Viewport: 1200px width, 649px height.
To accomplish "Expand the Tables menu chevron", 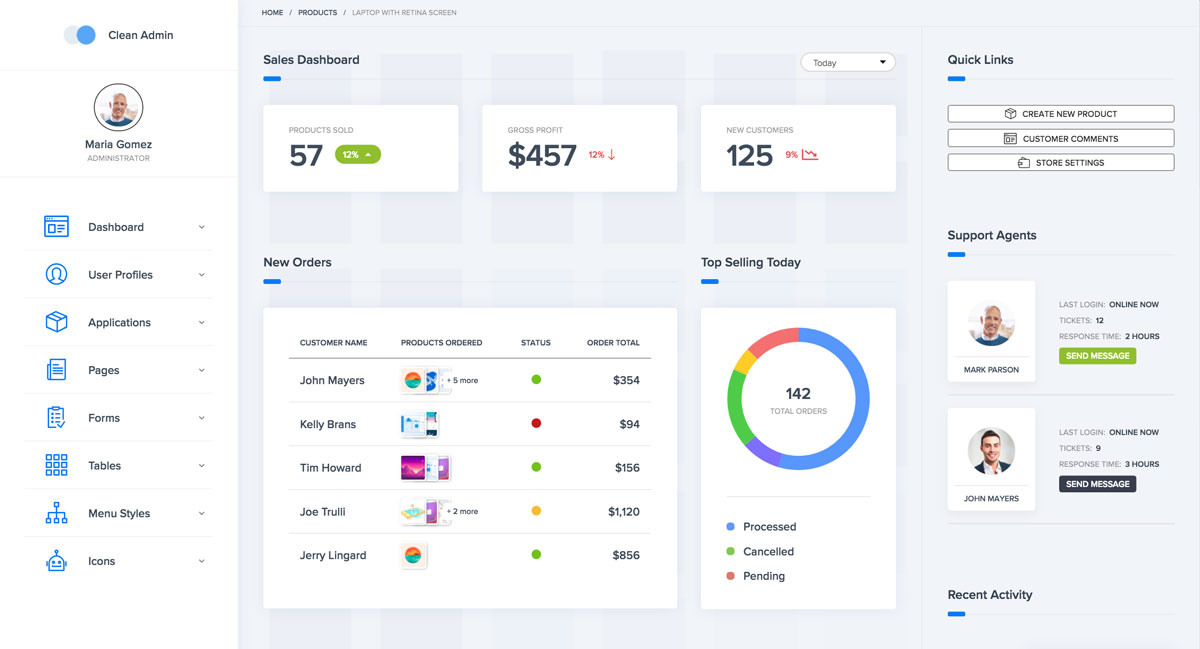I will coord(201,466).
